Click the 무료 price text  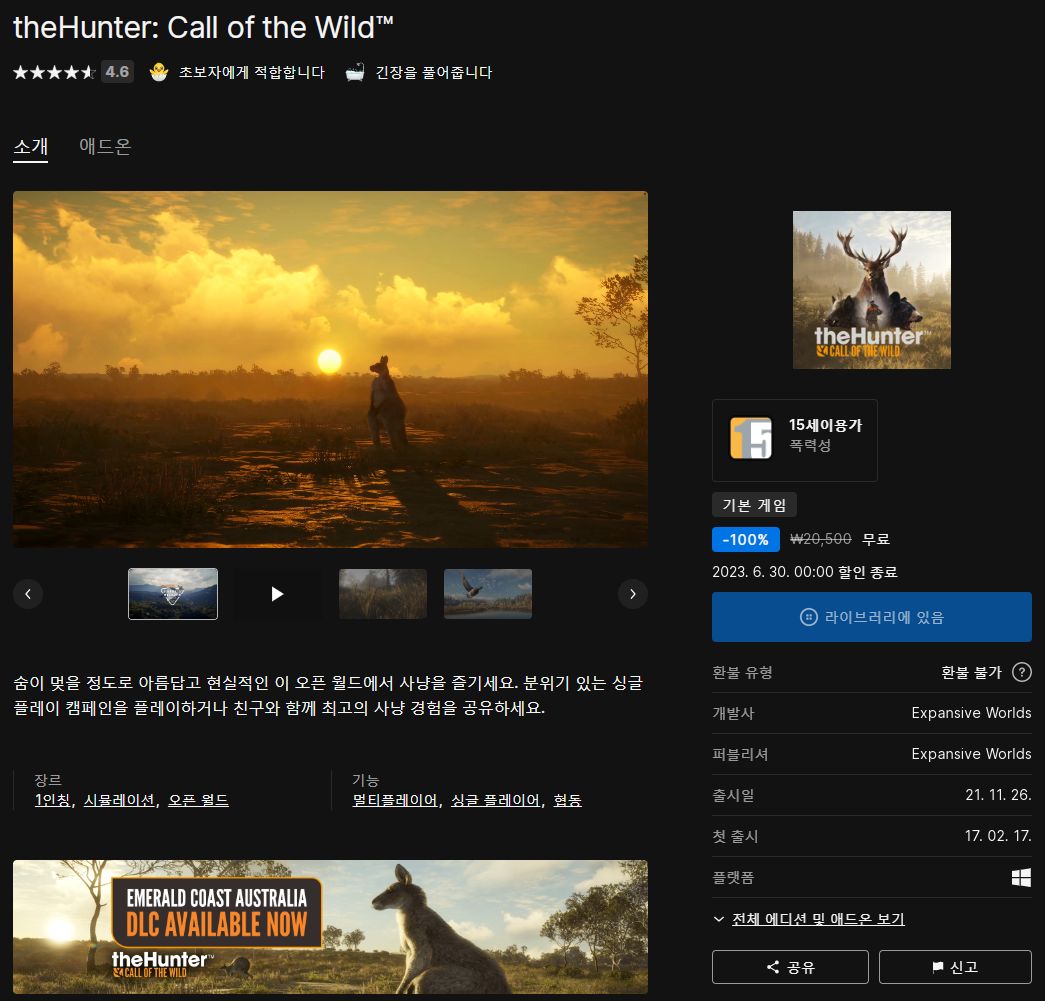(x=876, y=538)
